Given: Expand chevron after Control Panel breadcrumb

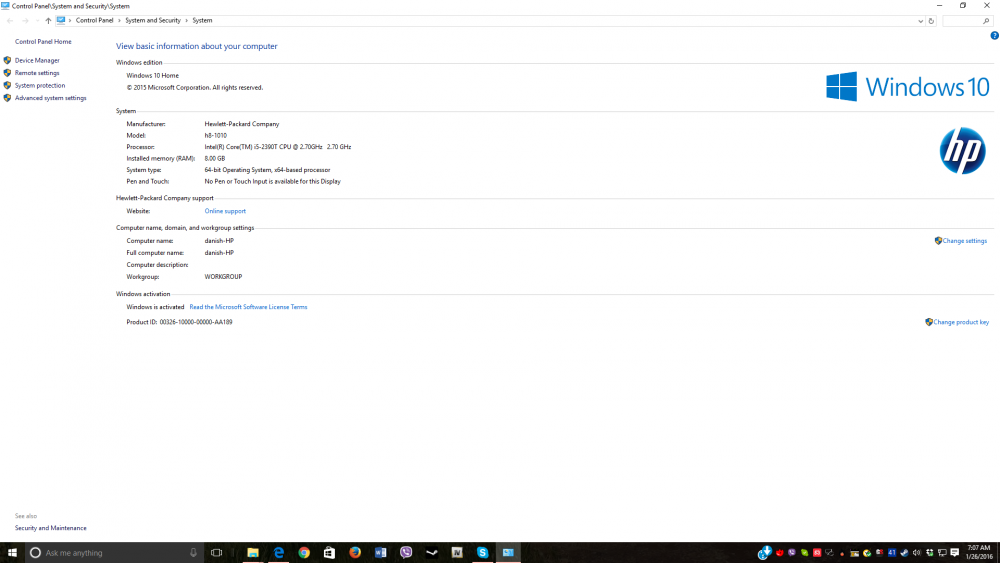Looking at the screenshot, I should coord(119,20).
